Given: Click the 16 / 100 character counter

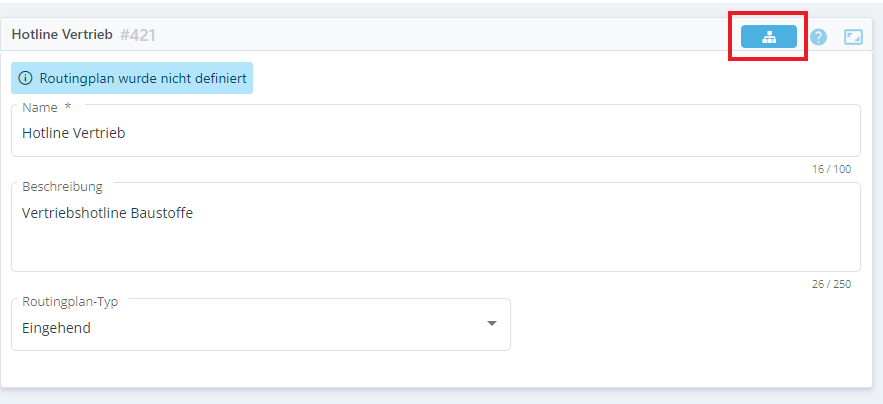Looking at the screenshot, I should click(x=831, y=169).
